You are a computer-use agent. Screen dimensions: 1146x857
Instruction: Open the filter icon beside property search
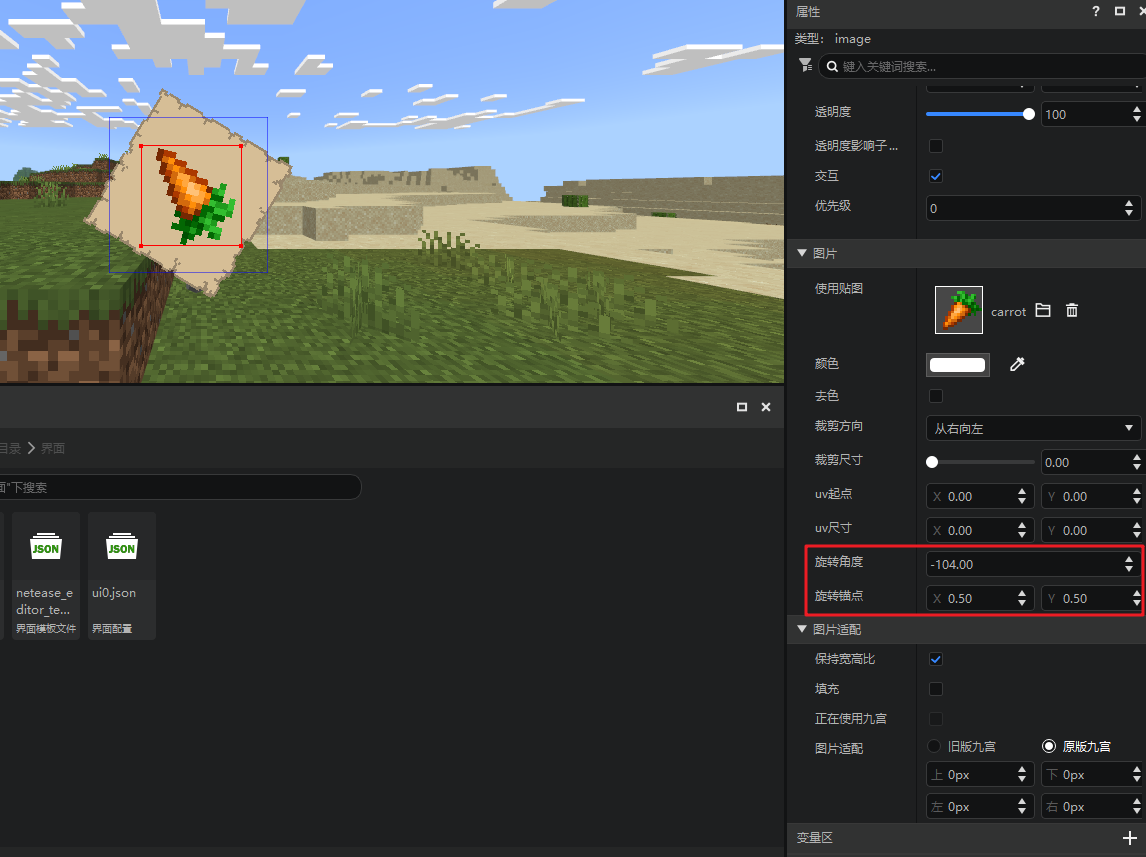(805, 65)
